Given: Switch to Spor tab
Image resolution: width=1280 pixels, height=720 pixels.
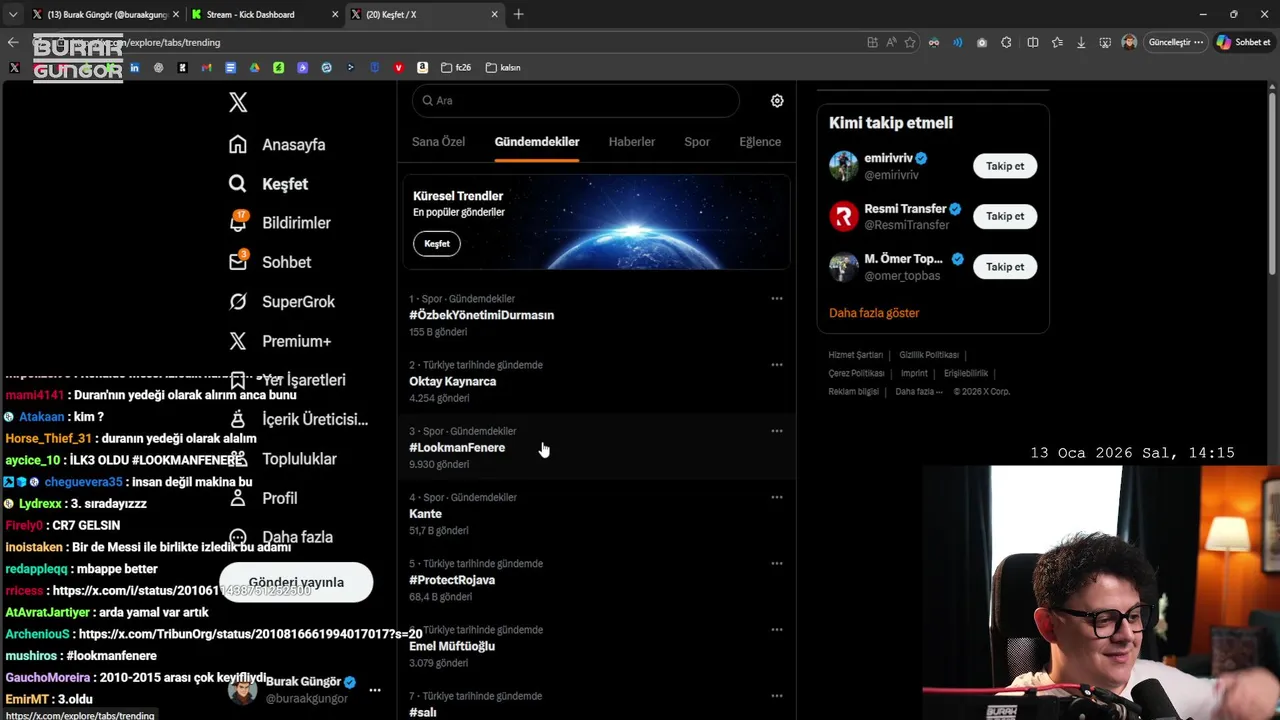Looking at the screenshot, I should click(x=697, y=142).
